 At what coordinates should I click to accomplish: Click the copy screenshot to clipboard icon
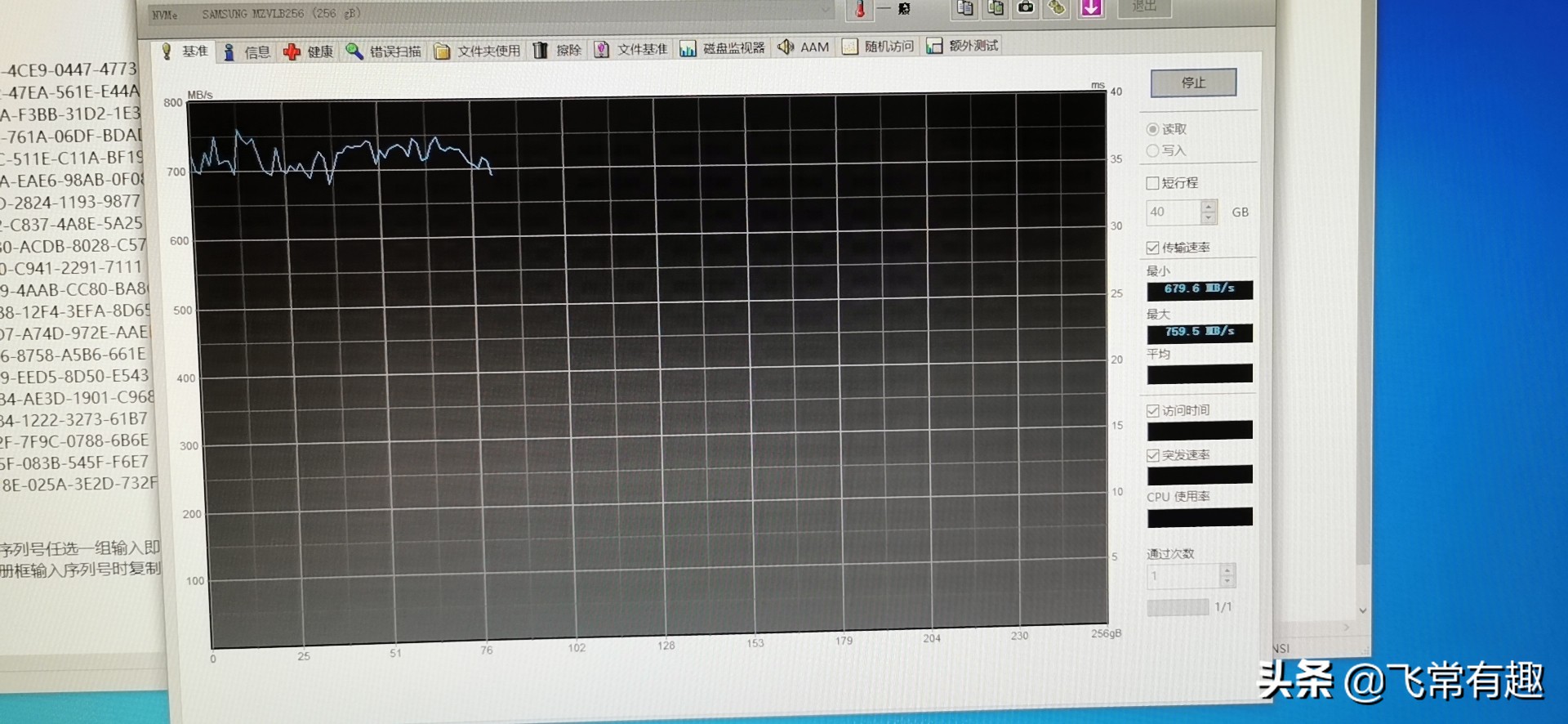pos(996,8)
